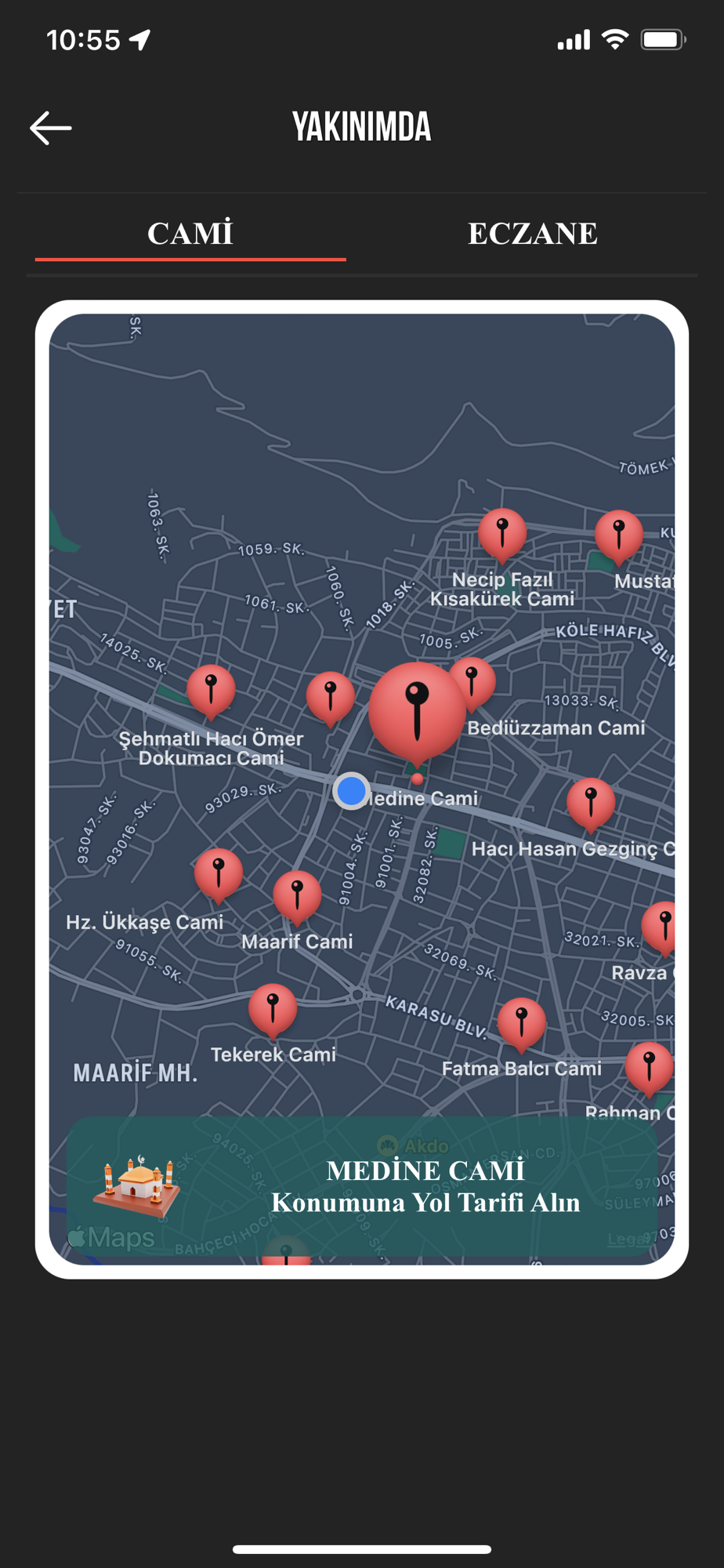Tap the mosque illustration in the banner

[x=137, y=1186]
